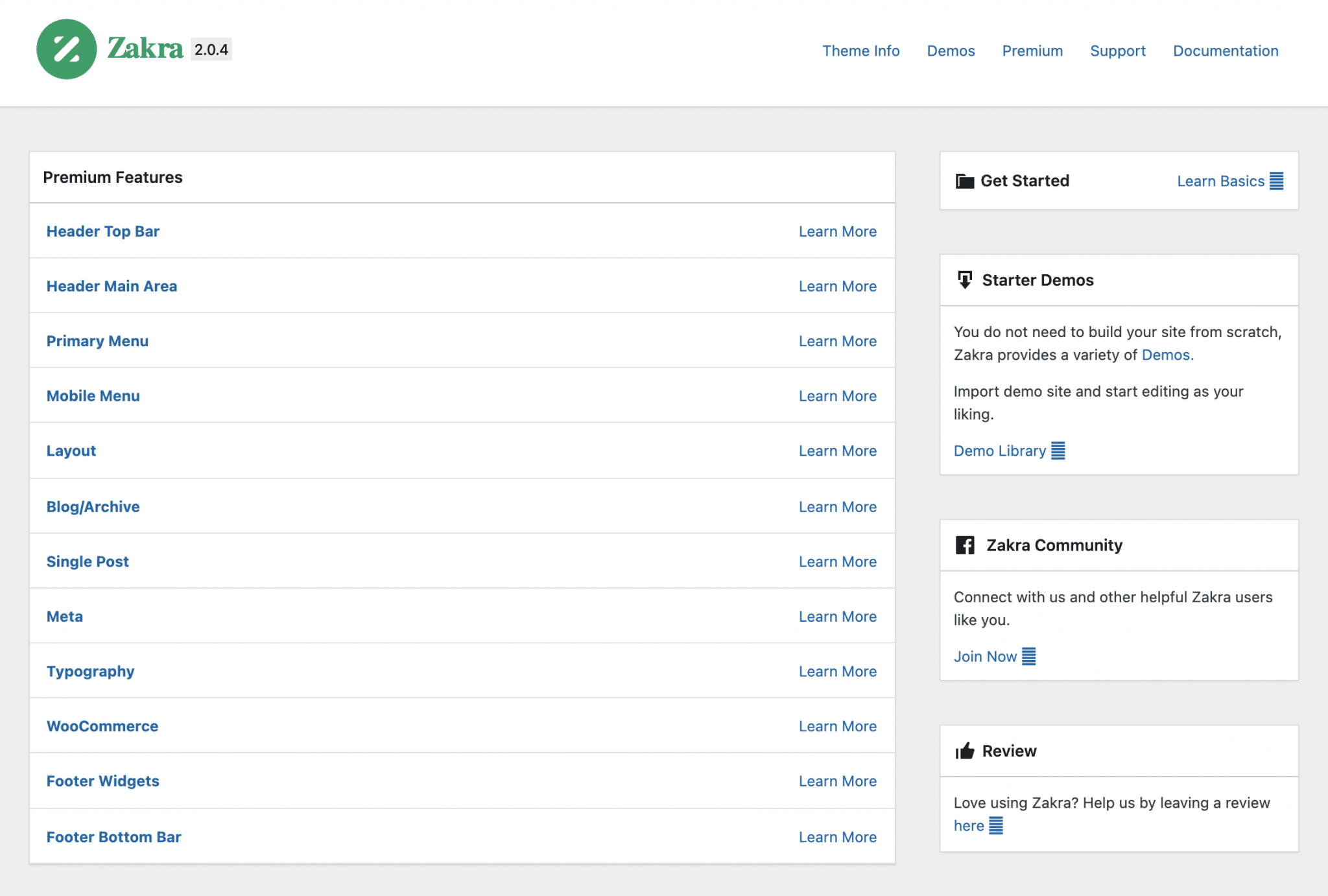Viewport: 1328px width, 896px height.
Task: Click the thumbs-up icon beside Review
Action: coord(966,751)
